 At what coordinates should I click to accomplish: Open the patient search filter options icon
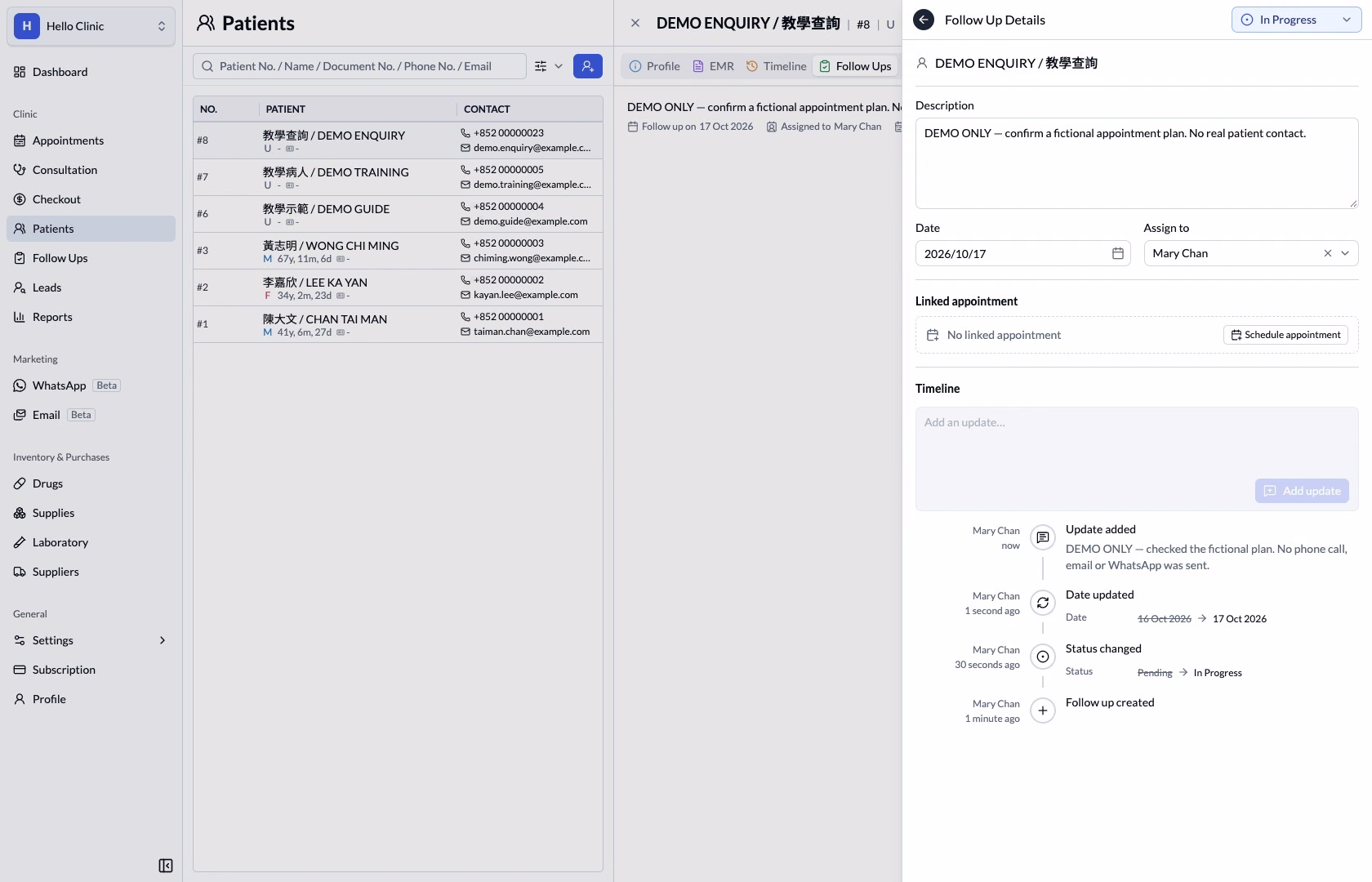541,66
